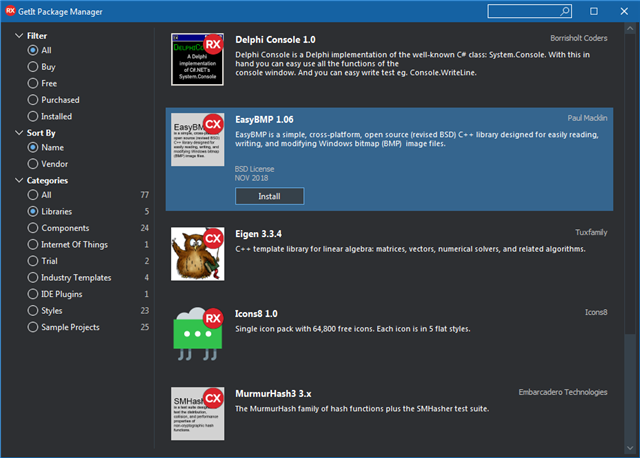Image resolution: width=640 pixels, height=458 pixels.
Task: Collapse the Filter section
Action: (19, 36)
